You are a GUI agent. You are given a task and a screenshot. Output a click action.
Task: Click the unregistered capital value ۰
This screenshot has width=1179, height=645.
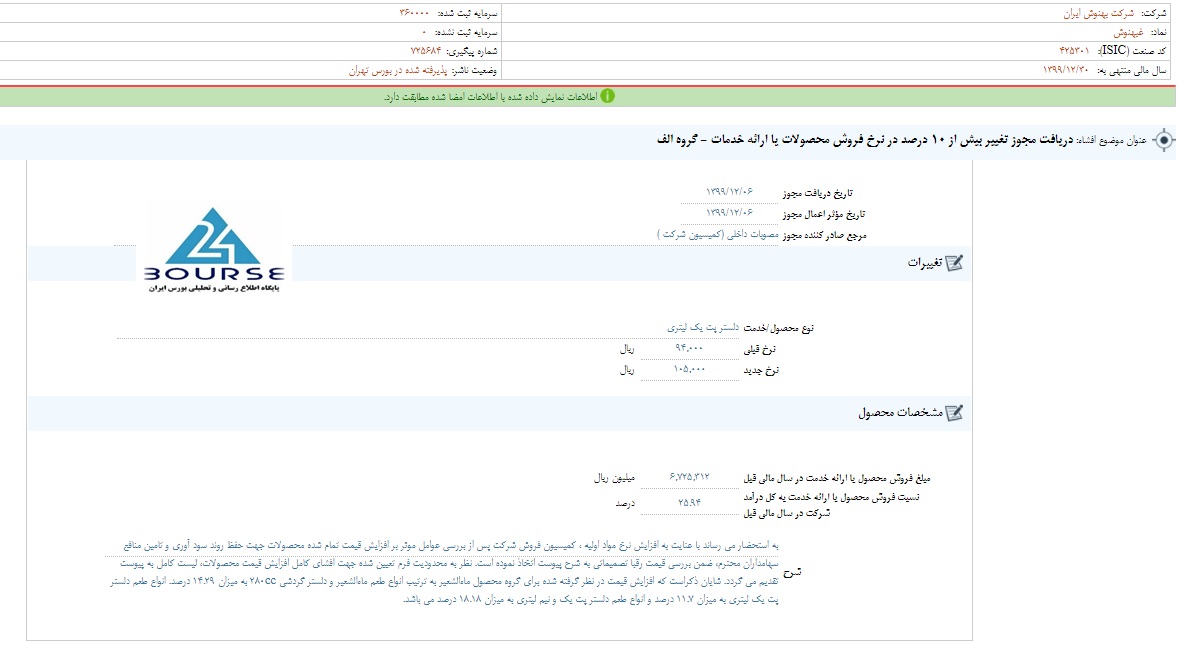point(424,32)
